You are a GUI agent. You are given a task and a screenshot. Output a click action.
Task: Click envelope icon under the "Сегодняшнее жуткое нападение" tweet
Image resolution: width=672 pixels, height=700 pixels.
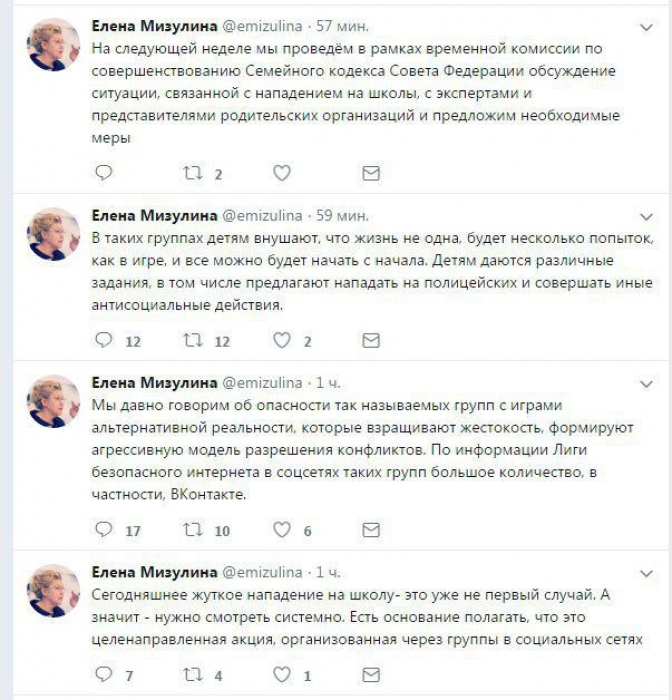[371, 675]
